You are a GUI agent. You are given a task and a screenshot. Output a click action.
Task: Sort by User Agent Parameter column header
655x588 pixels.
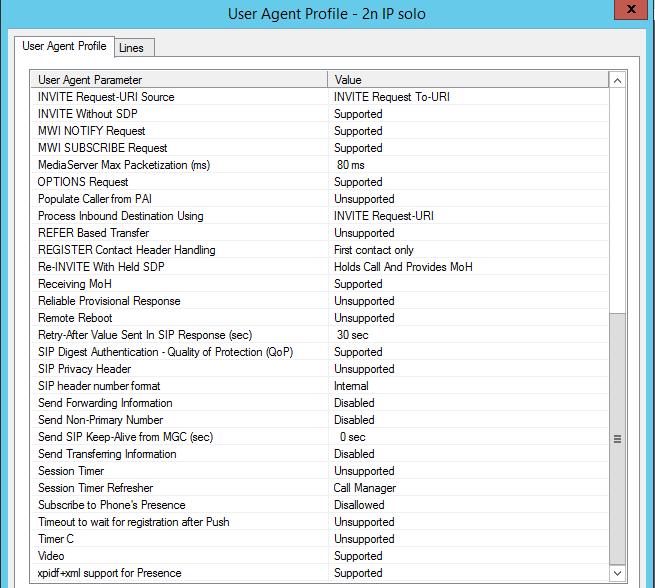(180, 80)
